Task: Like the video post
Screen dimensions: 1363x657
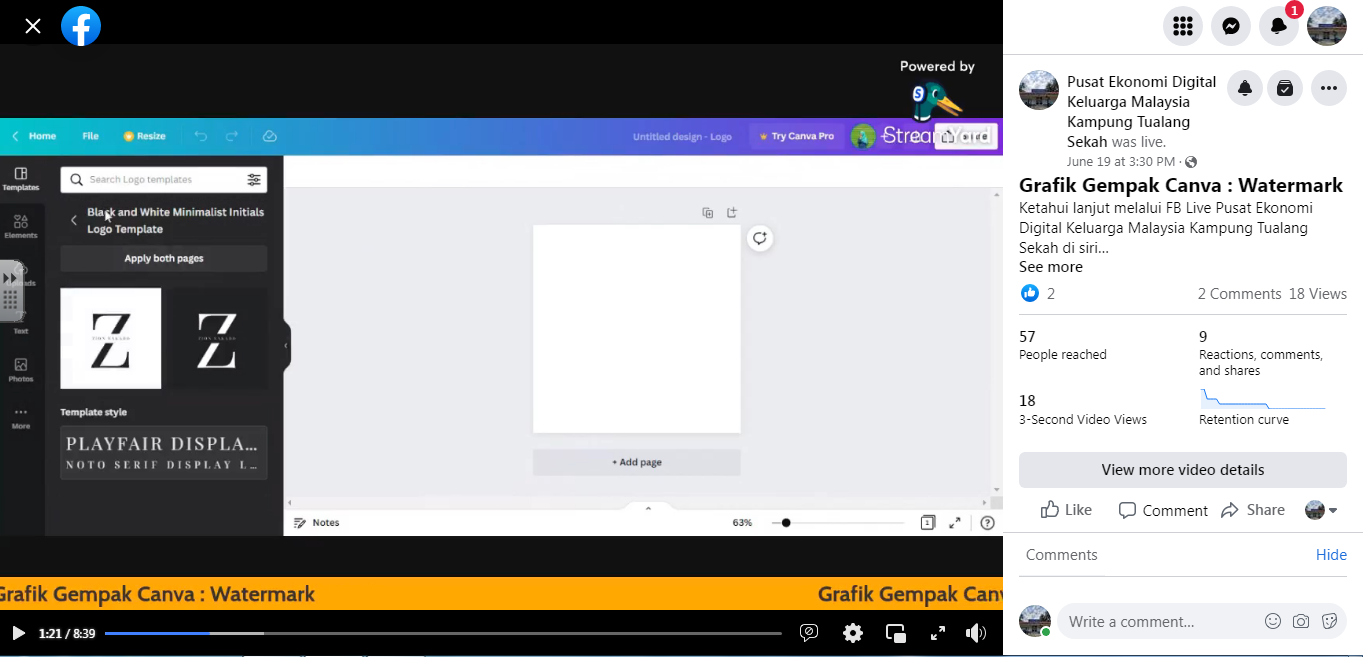Action: (1066, 510)
